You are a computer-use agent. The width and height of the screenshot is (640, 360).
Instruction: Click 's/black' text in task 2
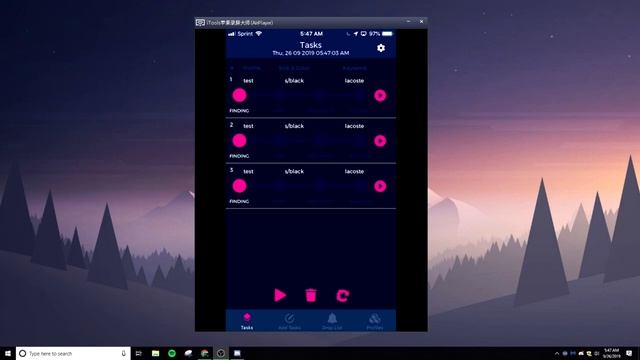[294, 126]
